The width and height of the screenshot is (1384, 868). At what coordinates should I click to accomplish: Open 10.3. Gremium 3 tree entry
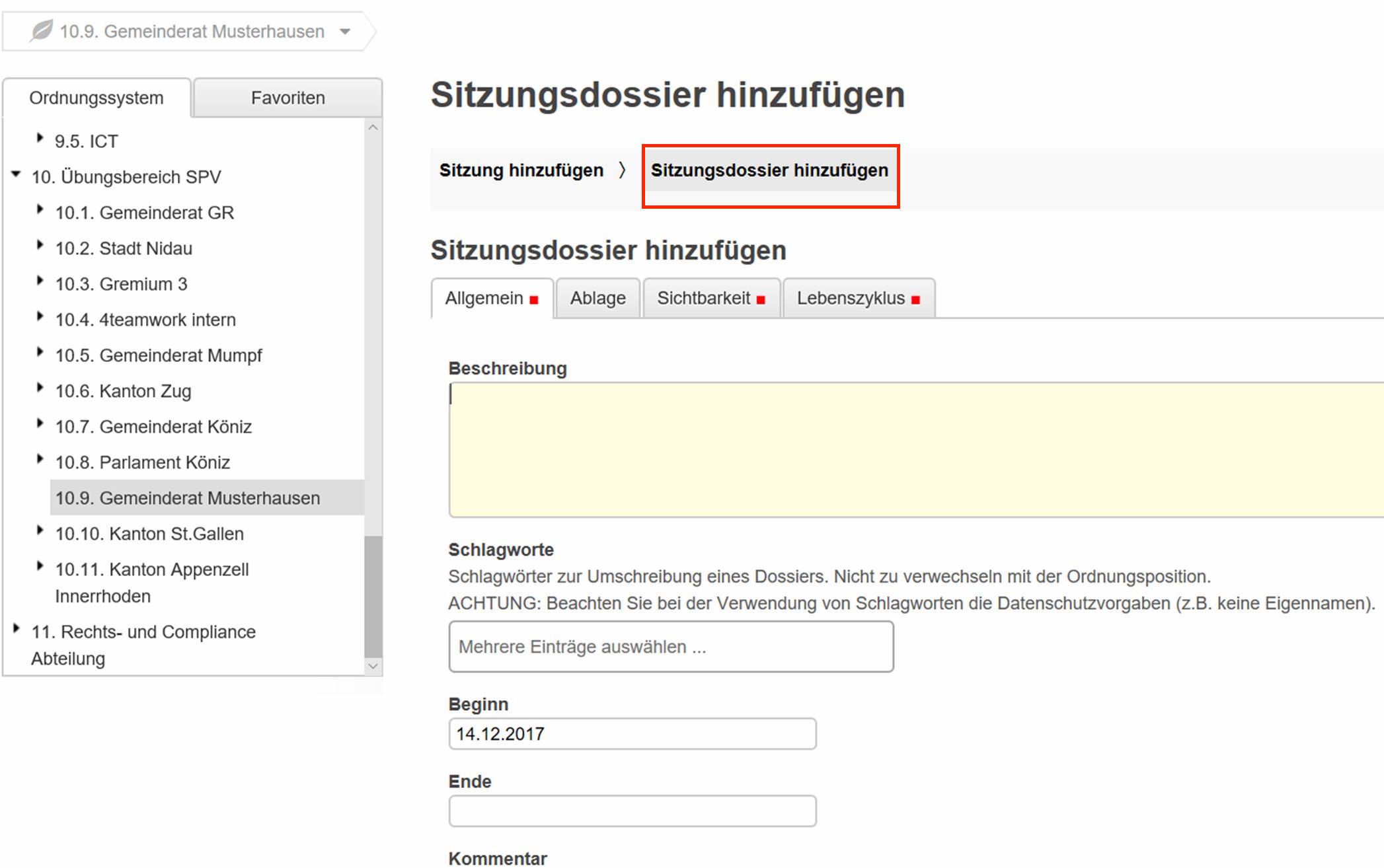[121, 284]
